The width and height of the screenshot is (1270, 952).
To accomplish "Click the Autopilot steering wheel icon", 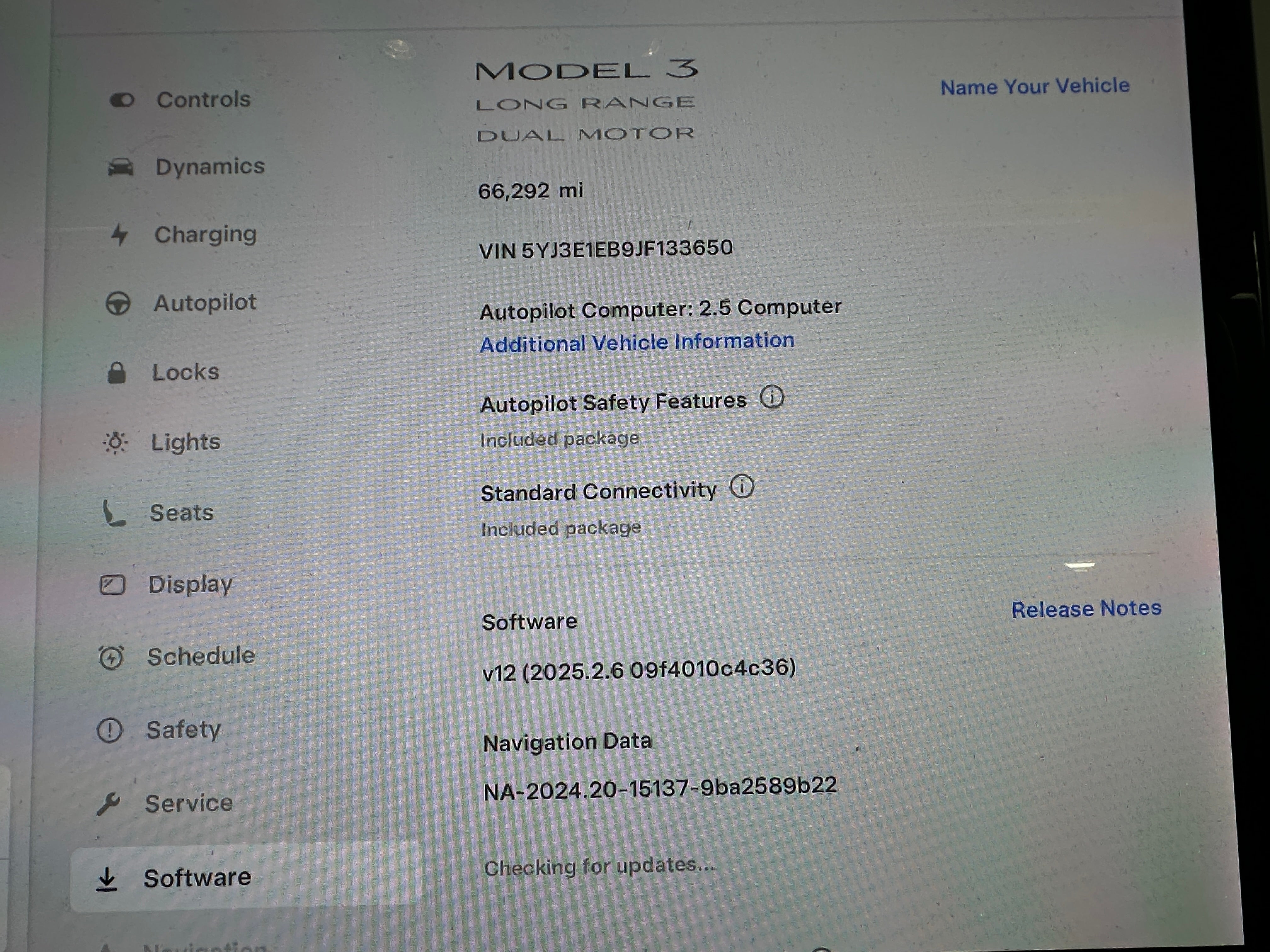I will point(118,303).
